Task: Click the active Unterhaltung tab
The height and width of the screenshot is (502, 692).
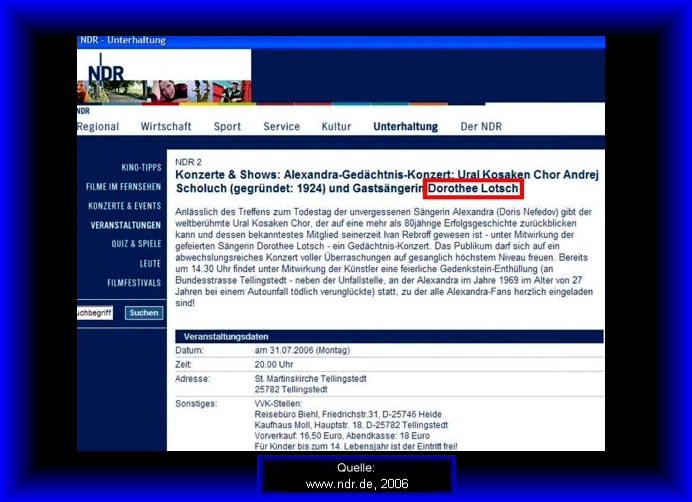Action: point(405,127)
